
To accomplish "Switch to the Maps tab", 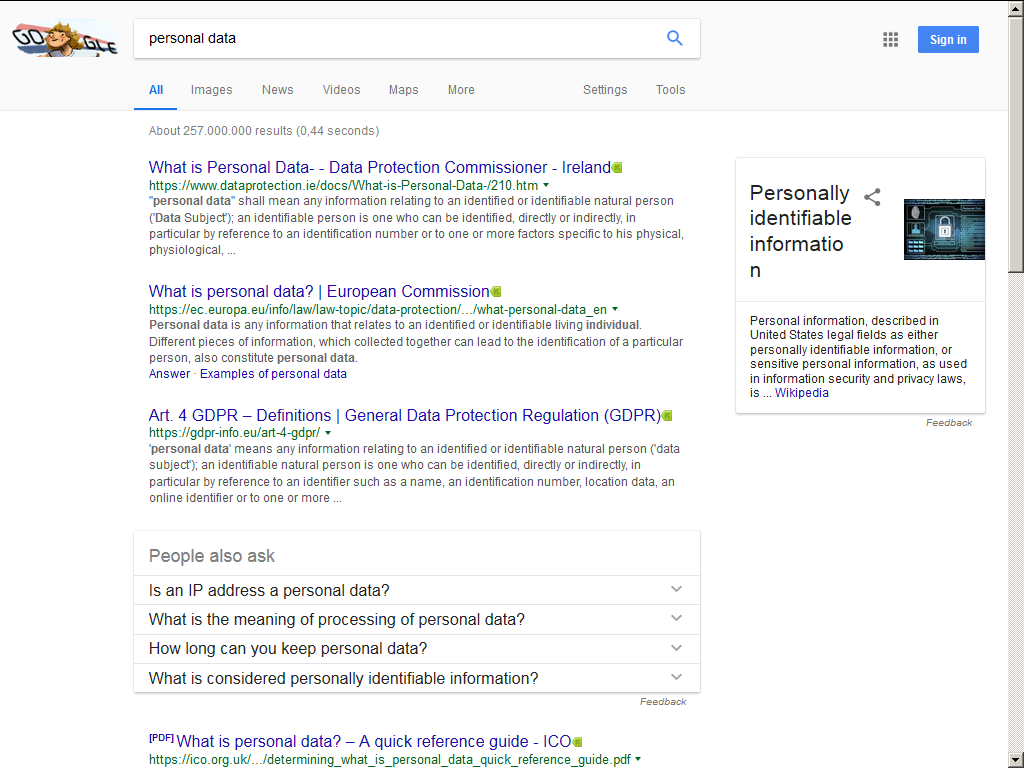I will (404, 90).
